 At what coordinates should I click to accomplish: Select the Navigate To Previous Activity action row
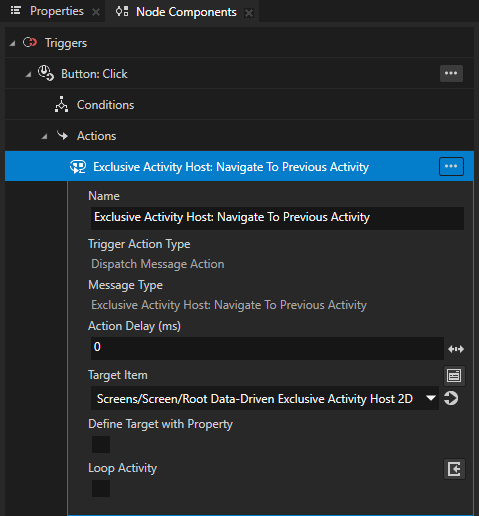pos(239,166)
